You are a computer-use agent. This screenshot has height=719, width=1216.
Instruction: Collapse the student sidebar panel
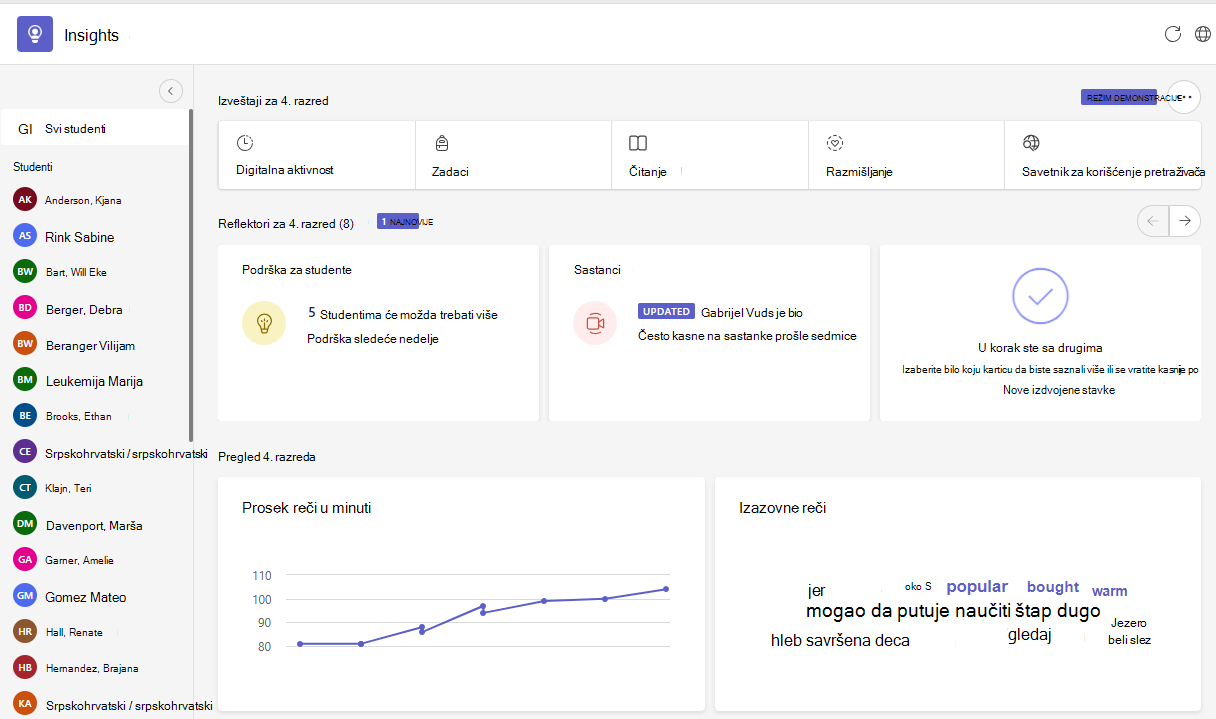tap(171, 91)
